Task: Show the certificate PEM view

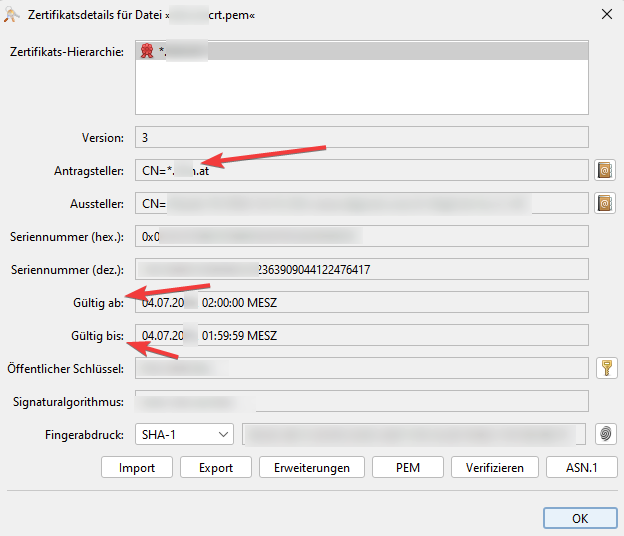Action: click(x=408, y=467)
